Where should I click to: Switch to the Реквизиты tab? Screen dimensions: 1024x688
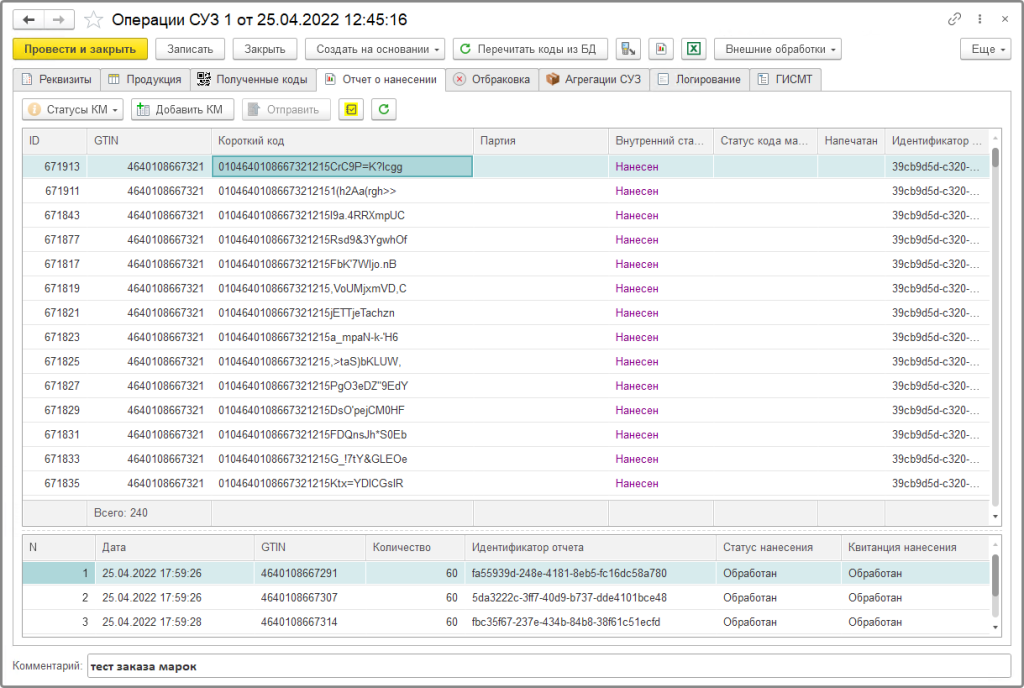[x=56, y=79]
